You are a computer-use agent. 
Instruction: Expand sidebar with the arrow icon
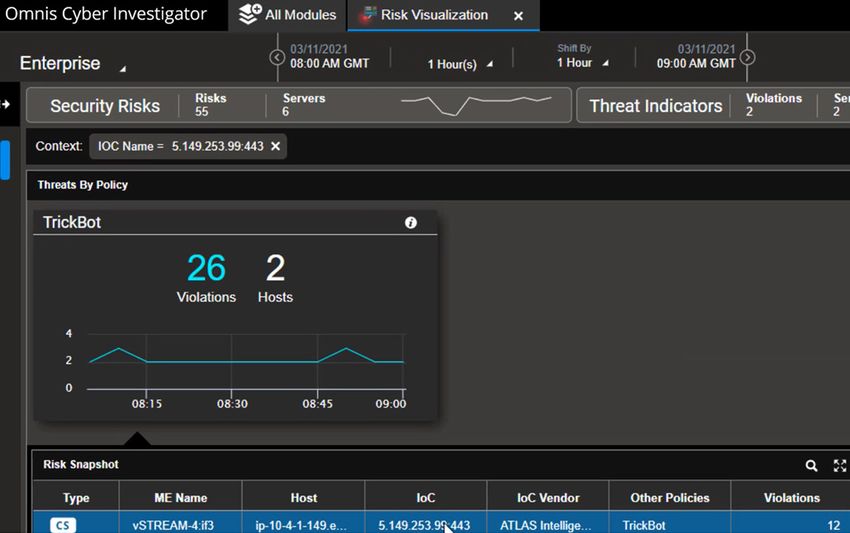point(6,104)
